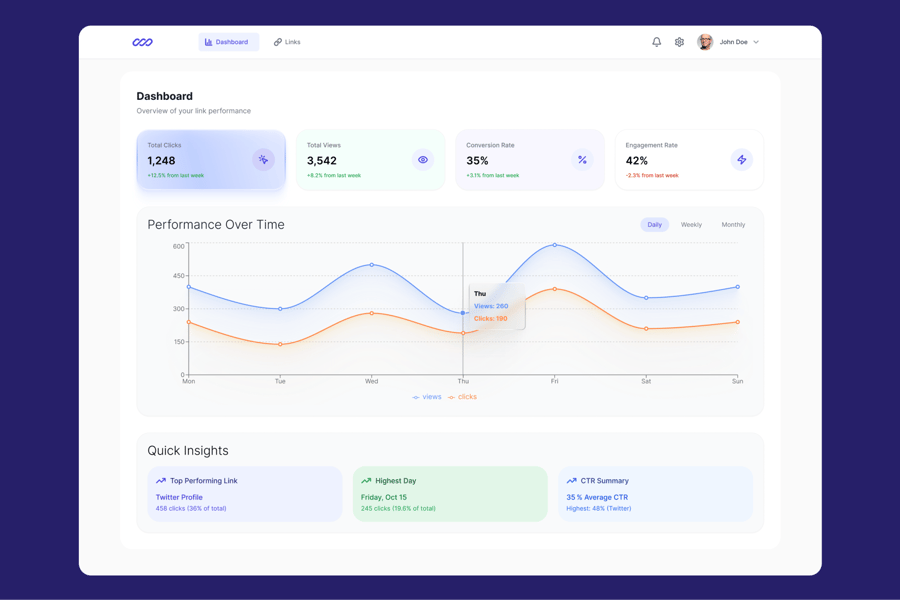Go to the Links nav tab
This screenshot has width=900, height=600.
point(287,42)
